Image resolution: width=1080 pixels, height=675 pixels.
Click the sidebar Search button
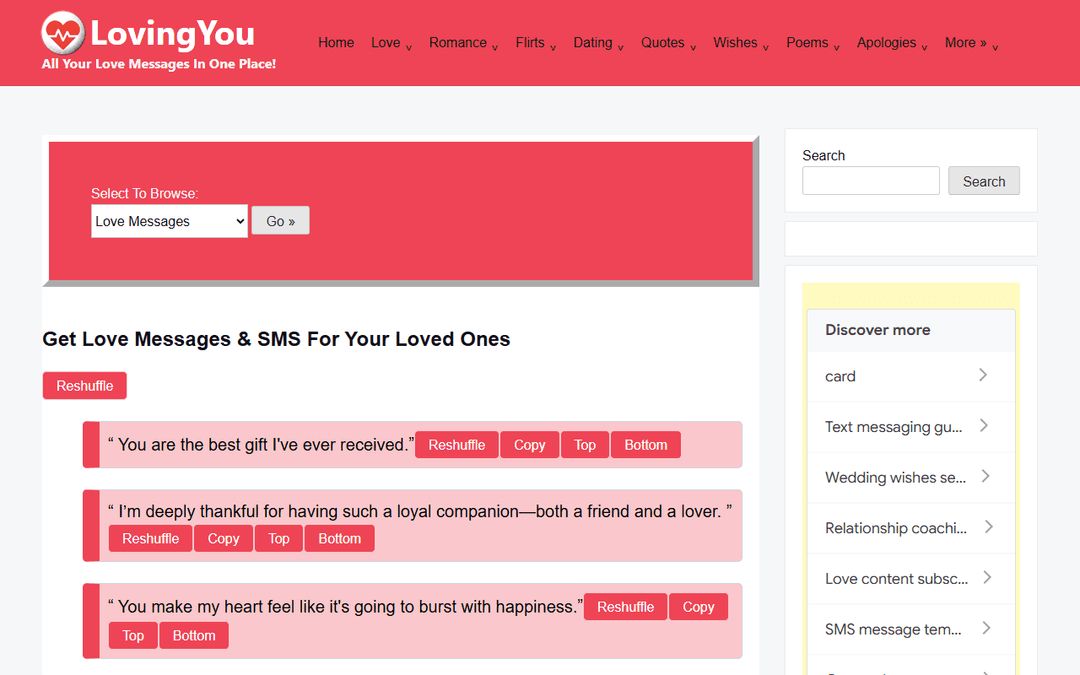pos(984,181)
